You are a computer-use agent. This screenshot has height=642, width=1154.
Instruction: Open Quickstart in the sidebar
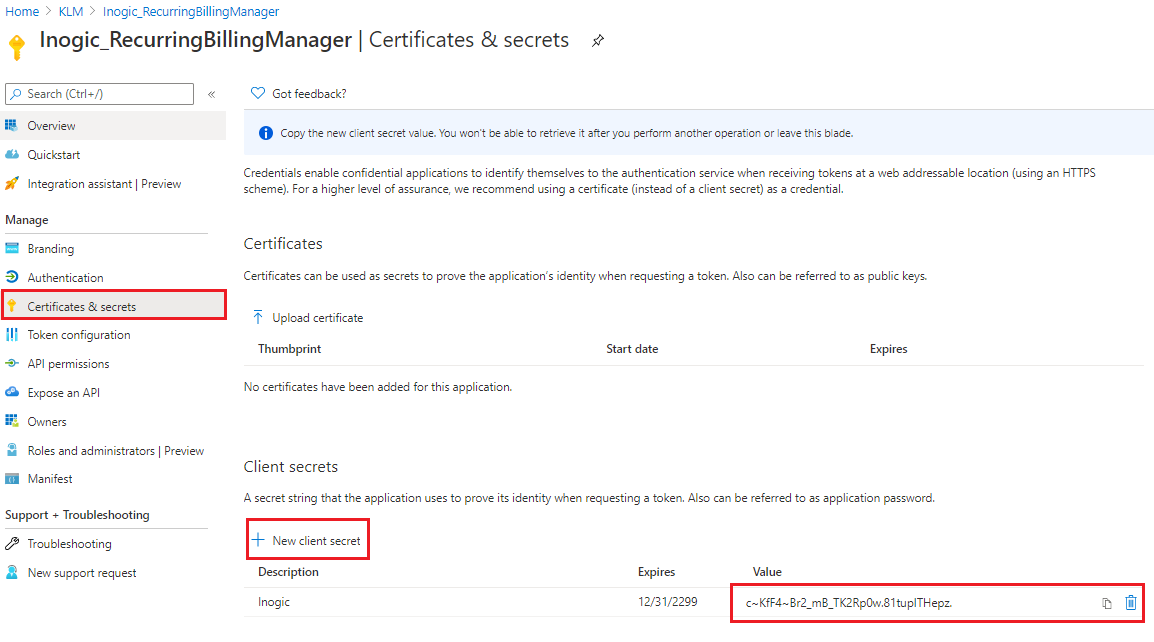pyautogui.click(x=54, y=155)
